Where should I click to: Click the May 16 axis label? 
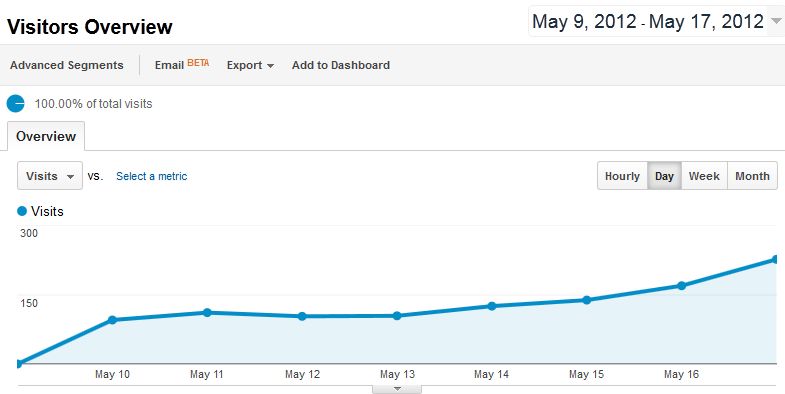[x=681, y=374]
